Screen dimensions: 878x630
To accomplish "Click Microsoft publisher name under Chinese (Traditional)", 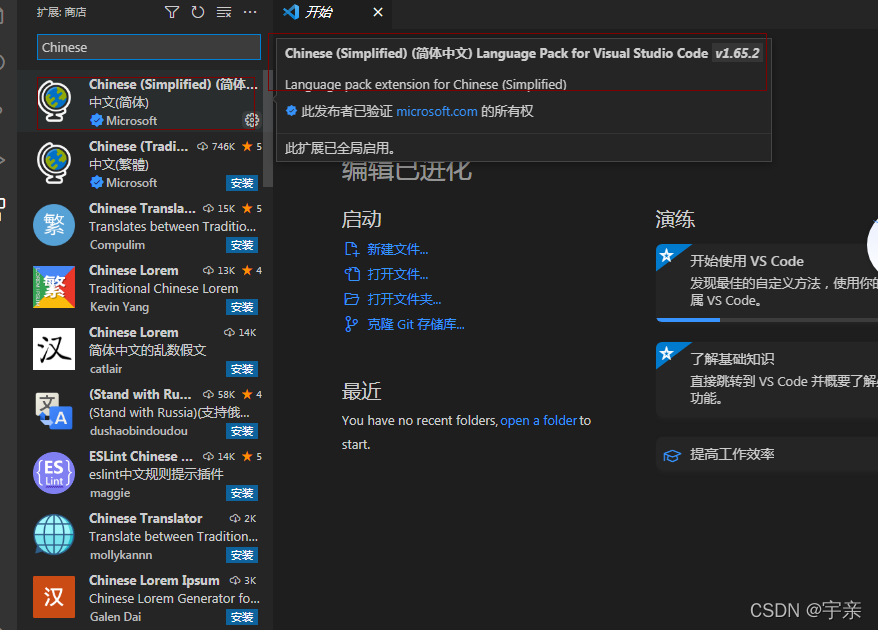I will (x=132, y=183).
